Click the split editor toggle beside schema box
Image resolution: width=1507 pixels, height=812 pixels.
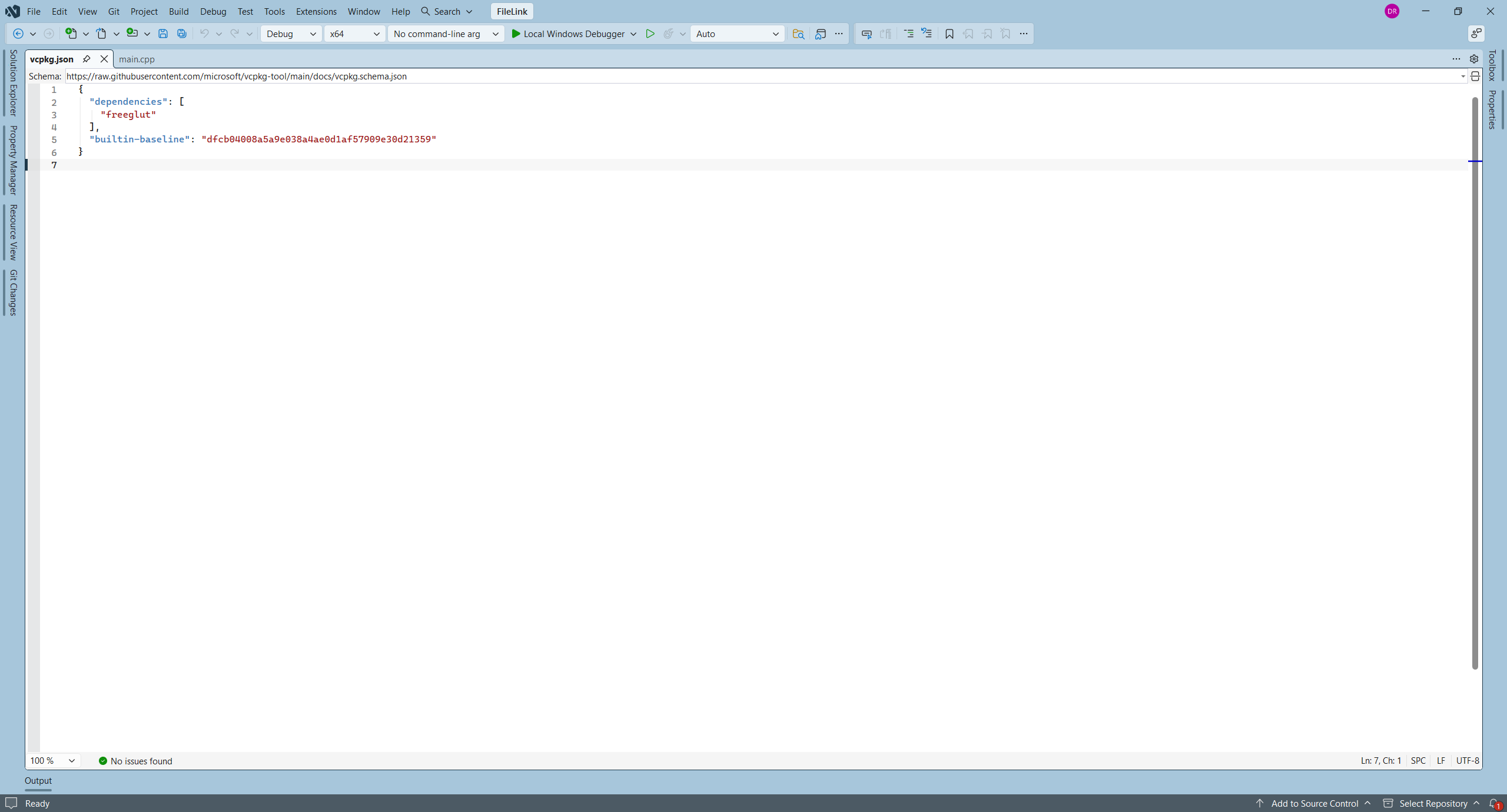click(x=1475, y=76)
